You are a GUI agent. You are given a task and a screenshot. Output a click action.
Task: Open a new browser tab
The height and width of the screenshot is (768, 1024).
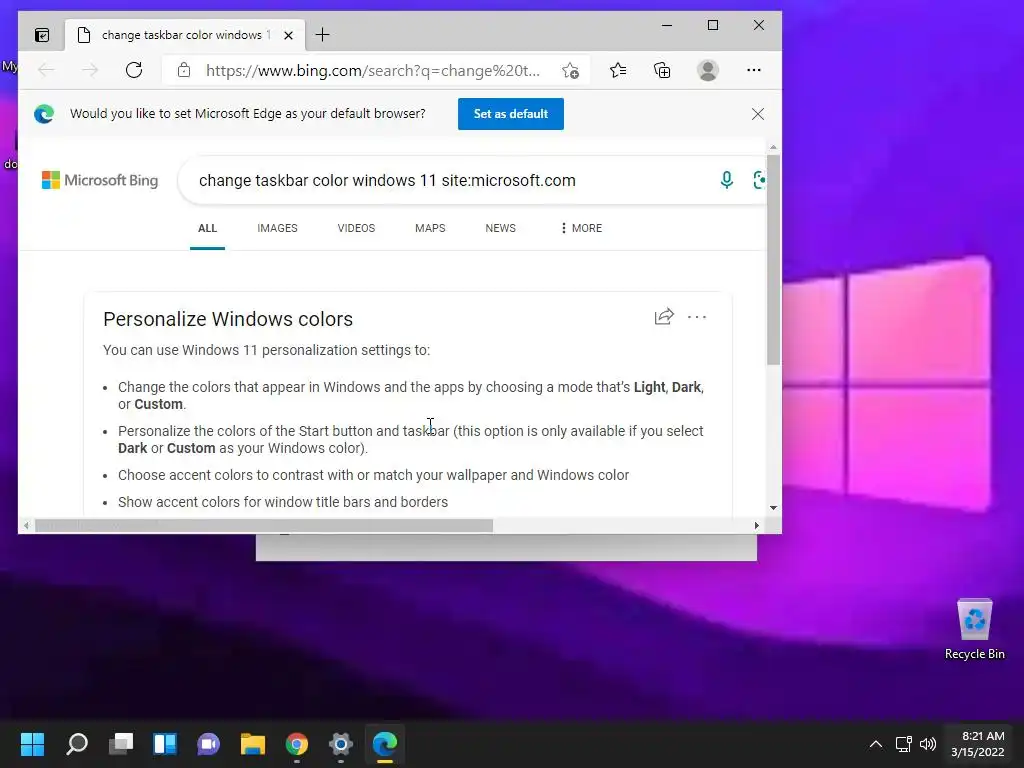pos(323,35)
